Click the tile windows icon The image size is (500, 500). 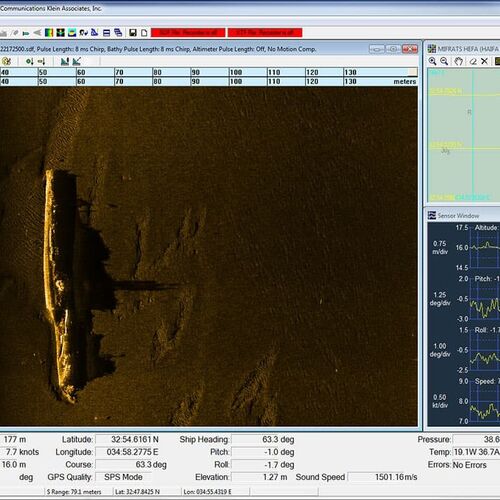[107, 33]
